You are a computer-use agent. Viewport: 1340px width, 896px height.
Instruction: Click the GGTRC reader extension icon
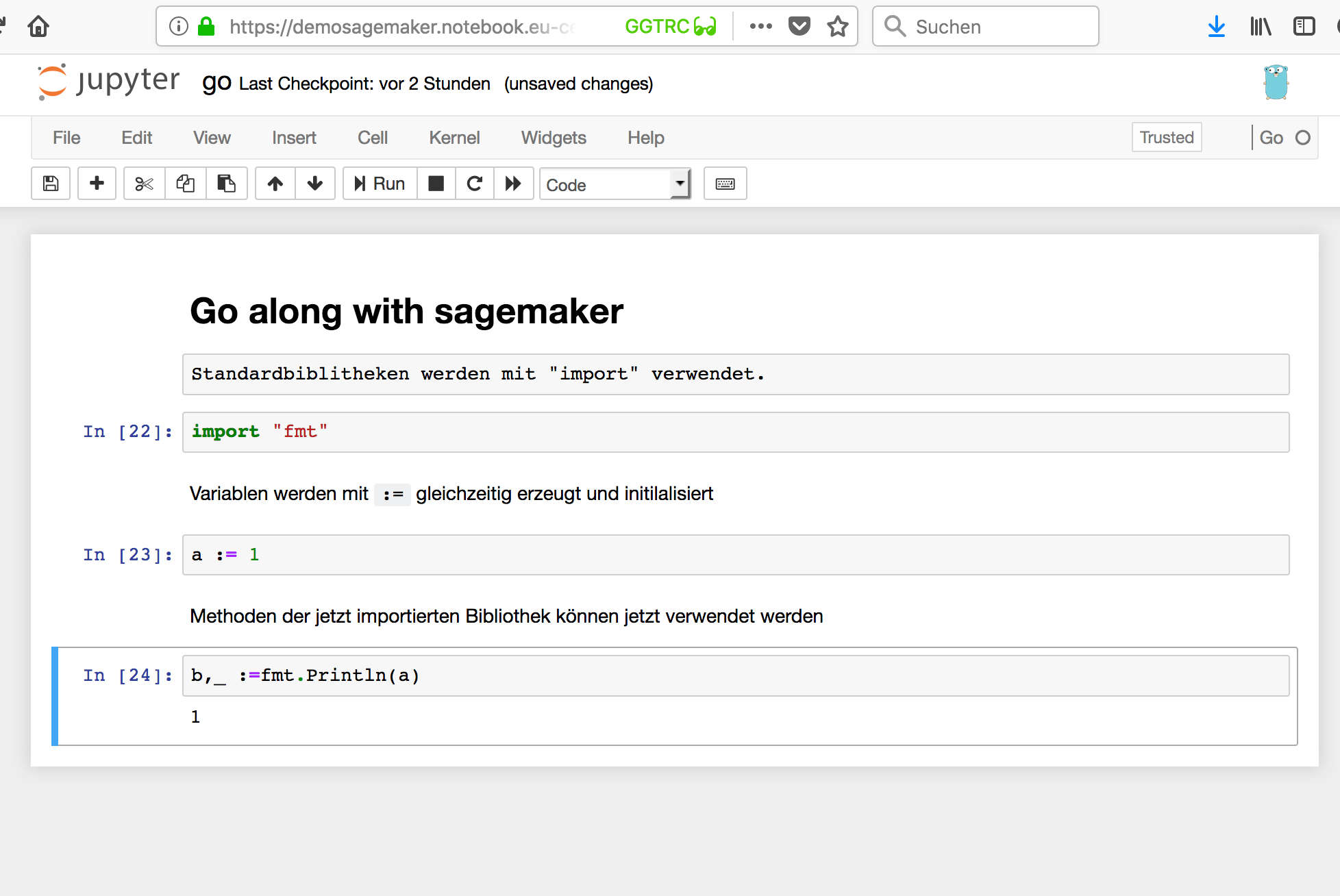(670, 27)
